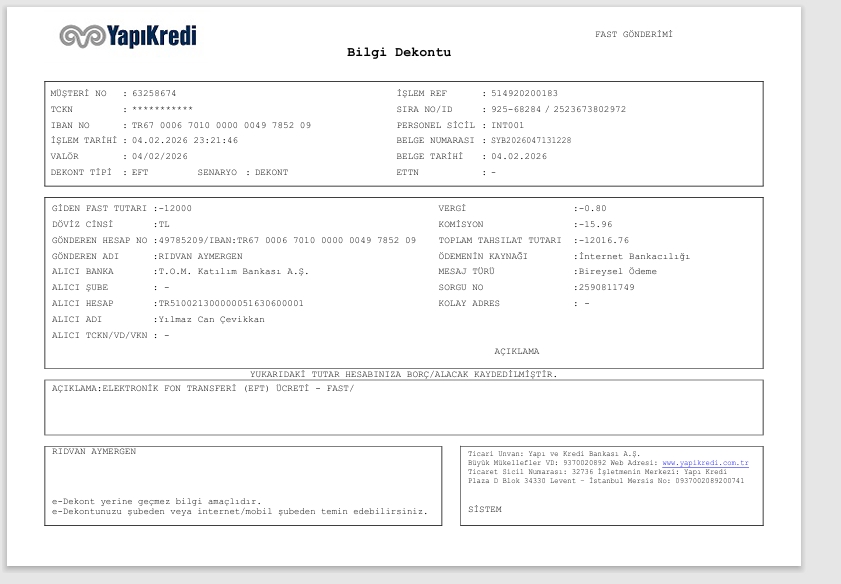Click the 'ELEKTRONİK FON TRANSFERİ' description line
This screenshot has height=584, width=841.
pos(203,388)
